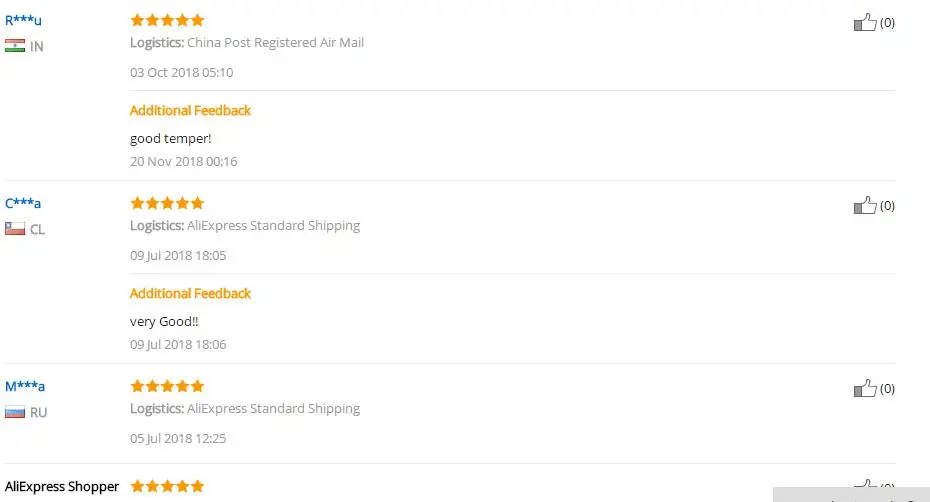The width and height of the screenshot is (930, 502).
Task: Click the helpful count on R***u's review
Action: coord(887,22)
